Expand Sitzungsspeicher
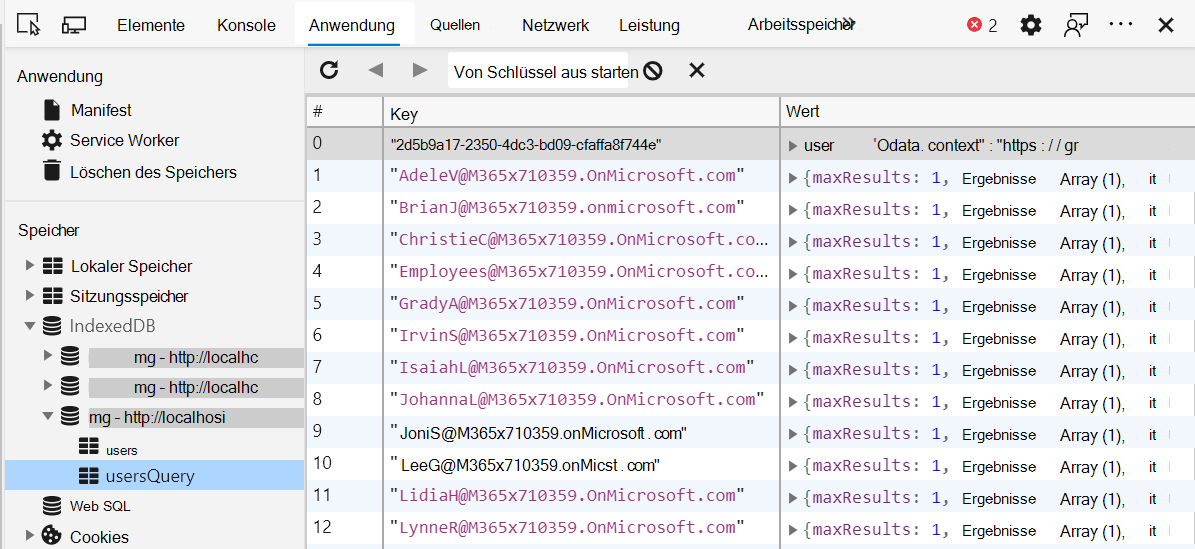The width and height of the screenshot is (1195, 549). (30, 295)
